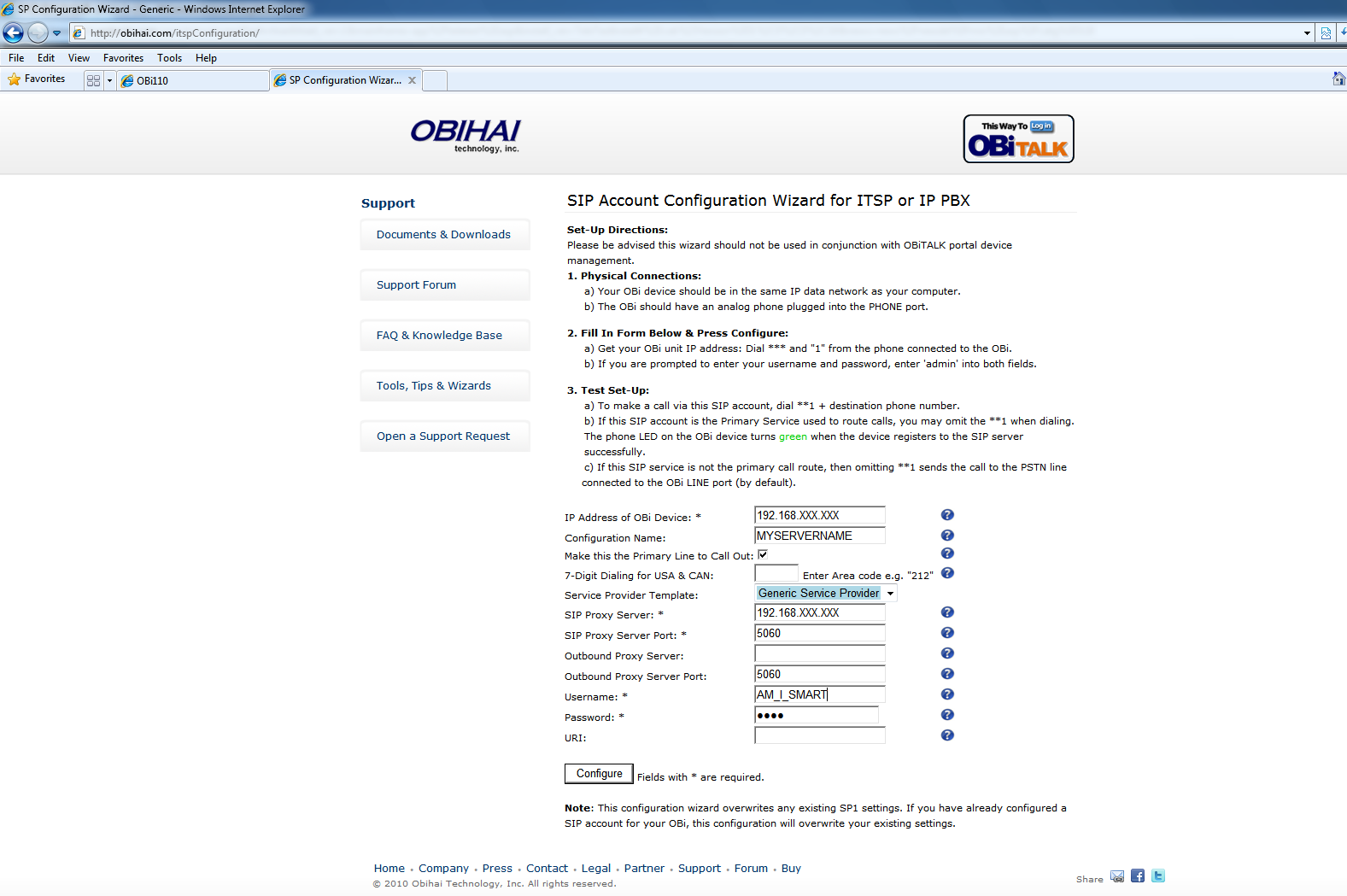Click the Contact footer link
This screenshot has width=1347, height=896.
pos(547,869)
